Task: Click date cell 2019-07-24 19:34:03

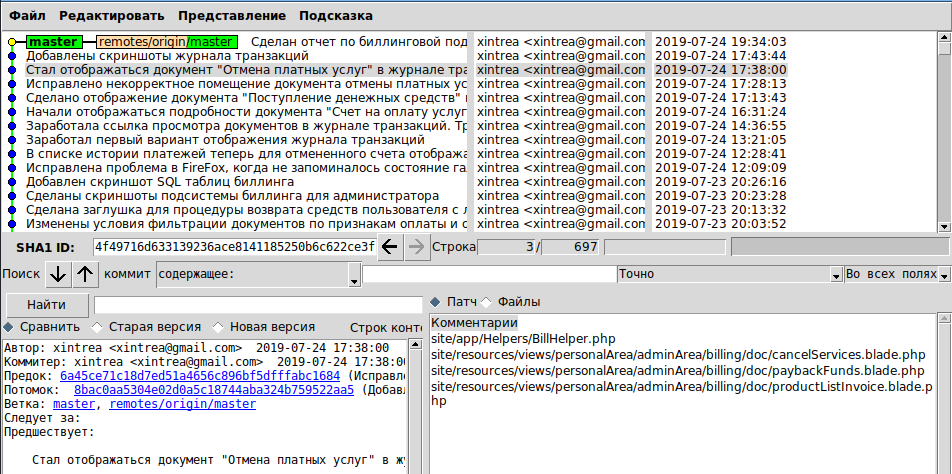Action: (721, 42)
